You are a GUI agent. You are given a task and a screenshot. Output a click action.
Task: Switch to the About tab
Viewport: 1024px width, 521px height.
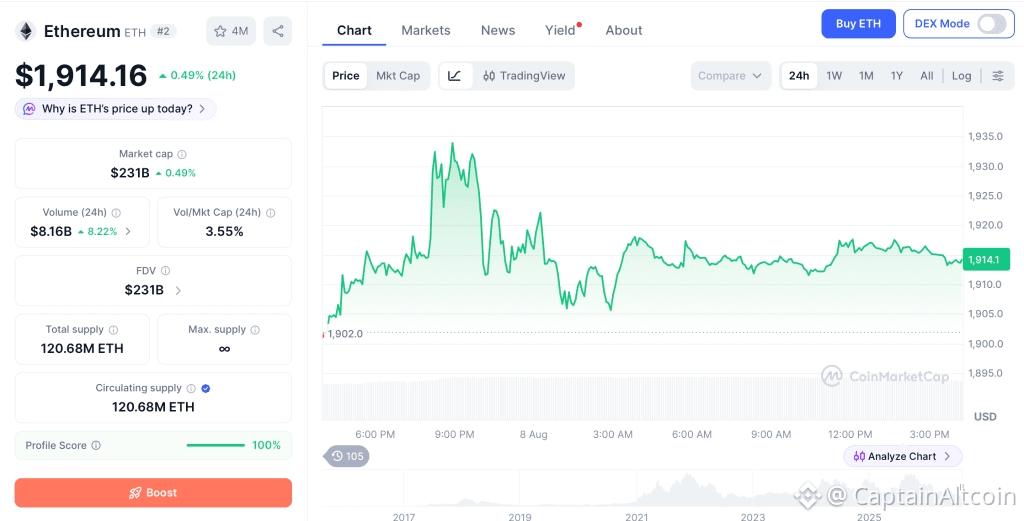(x=624, y=31)
